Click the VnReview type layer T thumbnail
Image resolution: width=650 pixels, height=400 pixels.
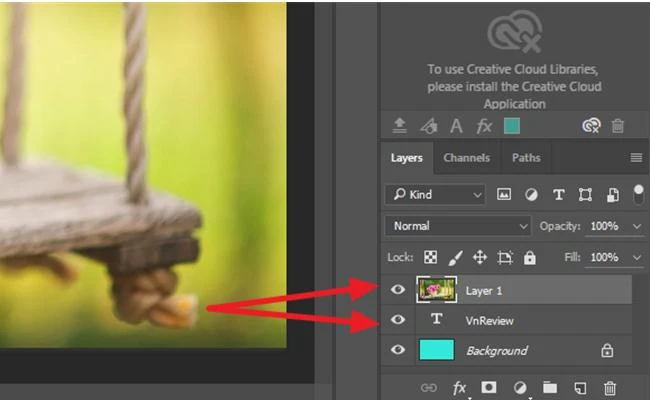436,319
